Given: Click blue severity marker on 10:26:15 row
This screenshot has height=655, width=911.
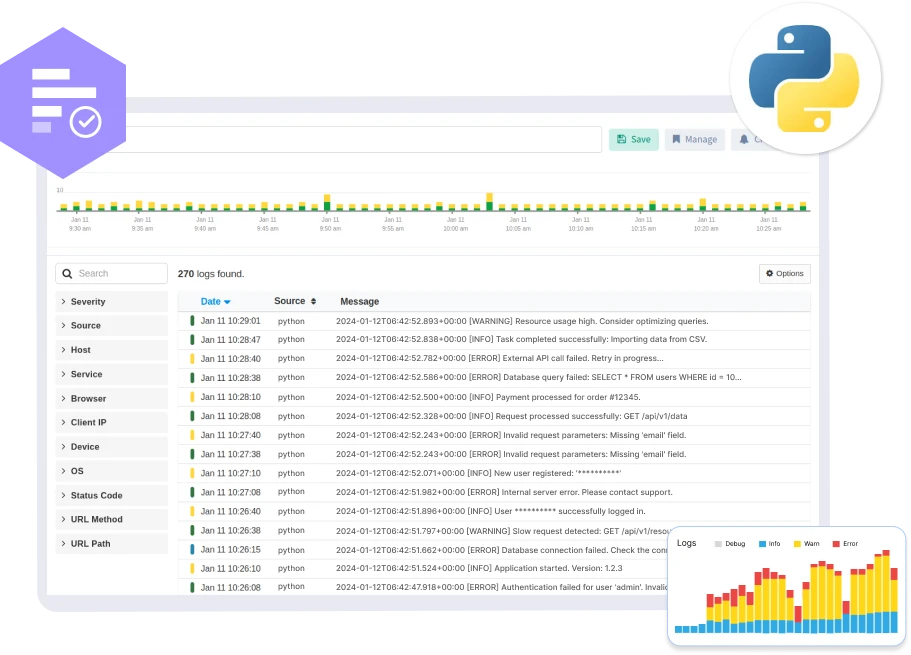Looking at the screenshot, I should pos(192,549).
